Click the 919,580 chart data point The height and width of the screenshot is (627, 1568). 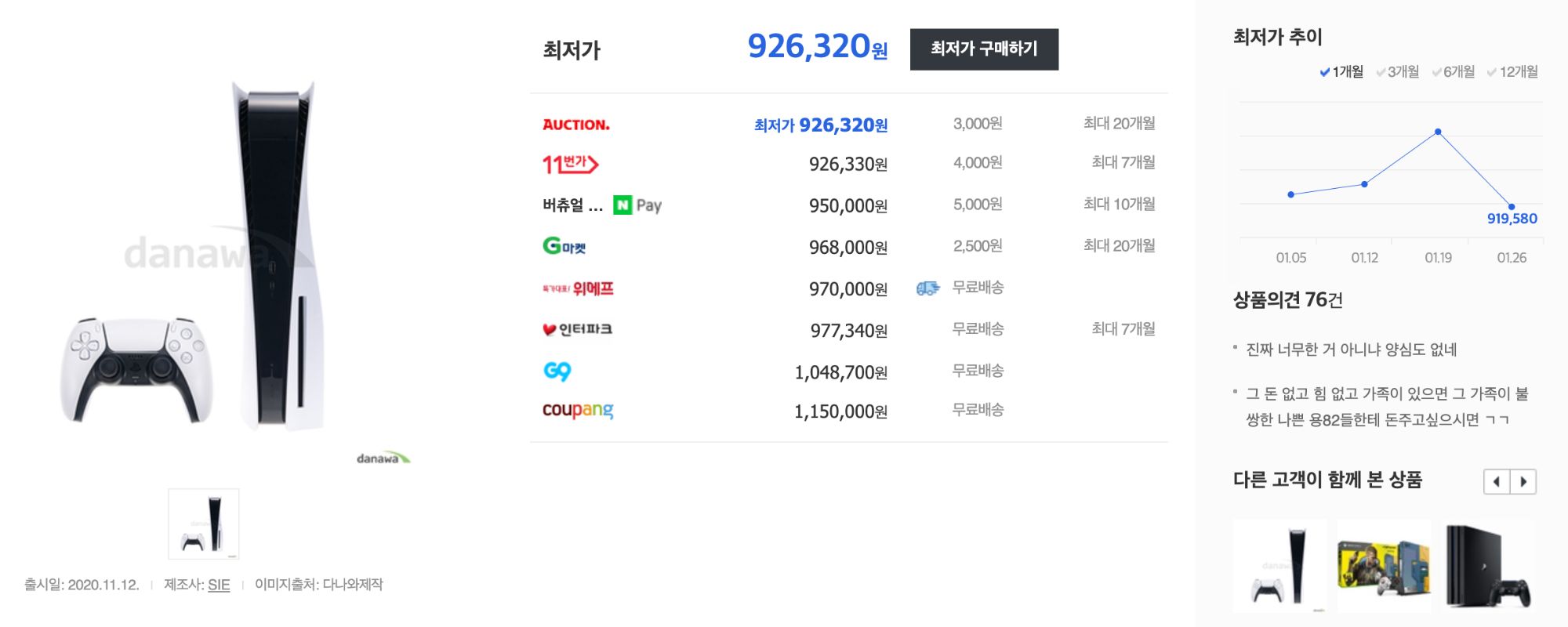pyautogui.click(x=1512, y=207)
